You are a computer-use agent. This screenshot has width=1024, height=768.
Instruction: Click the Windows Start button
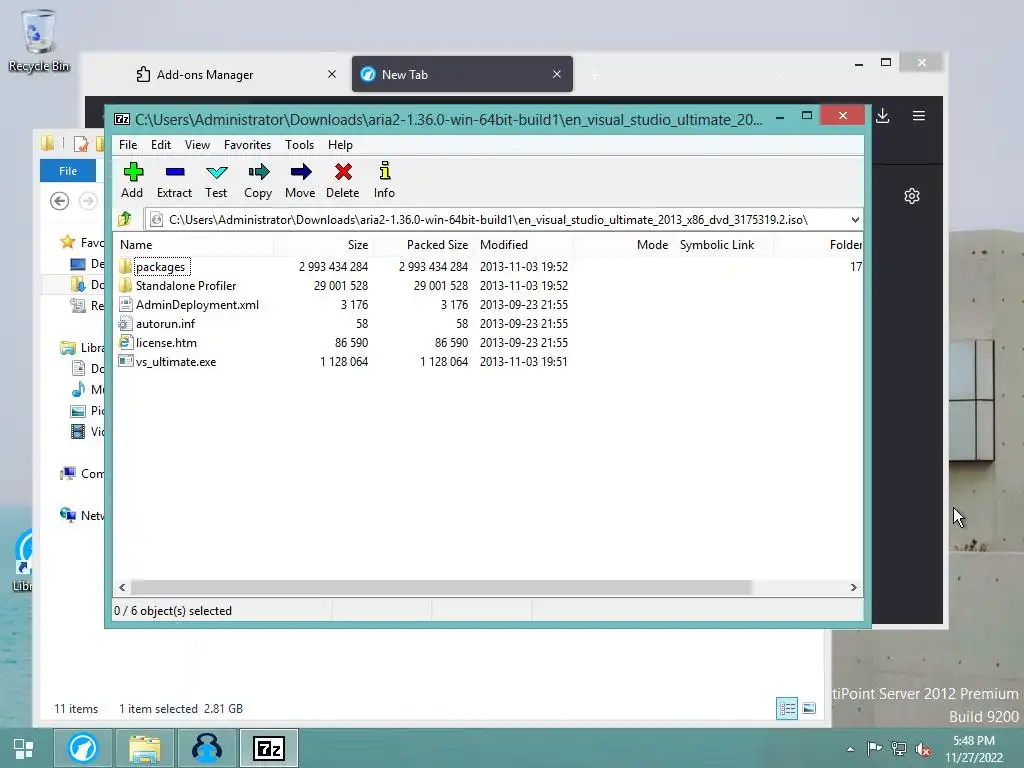tap(24, 748)
